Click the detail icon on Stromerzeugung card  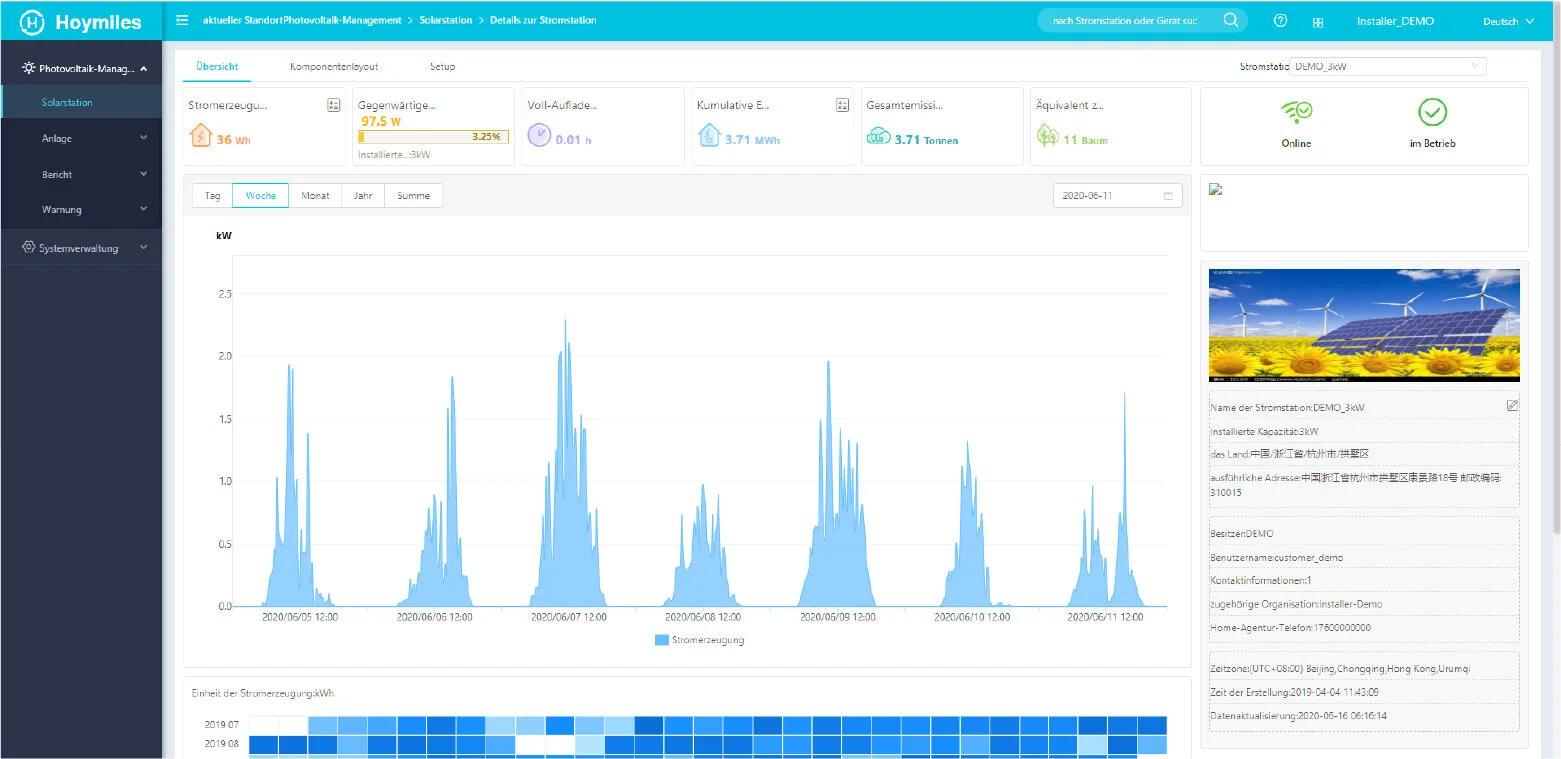pos(334,105)
